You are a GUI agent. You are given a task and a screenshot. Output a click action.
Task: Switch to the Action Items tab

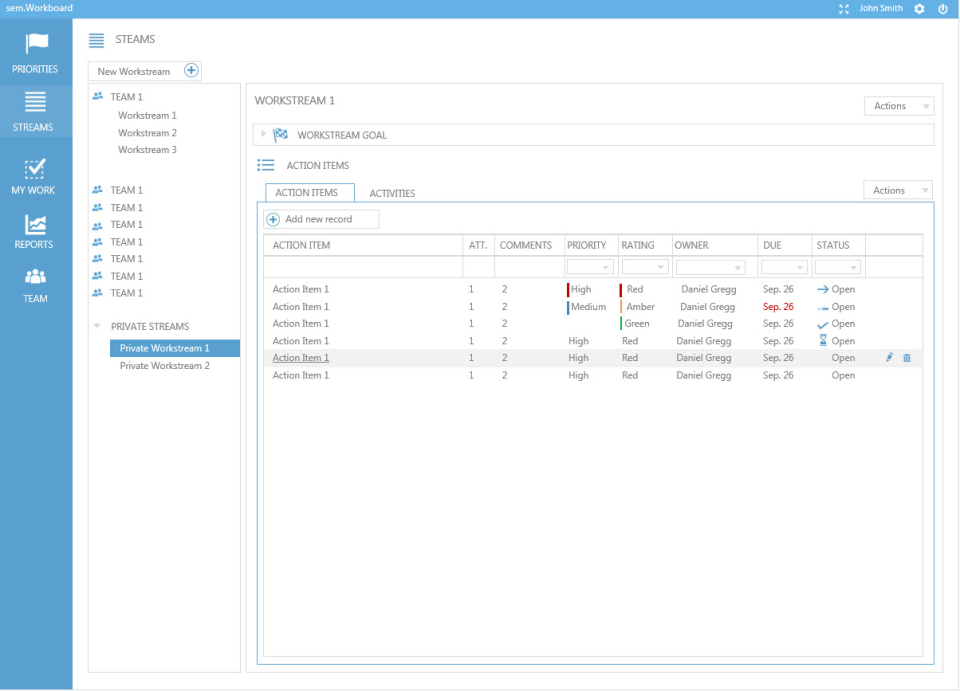(310, 193)
